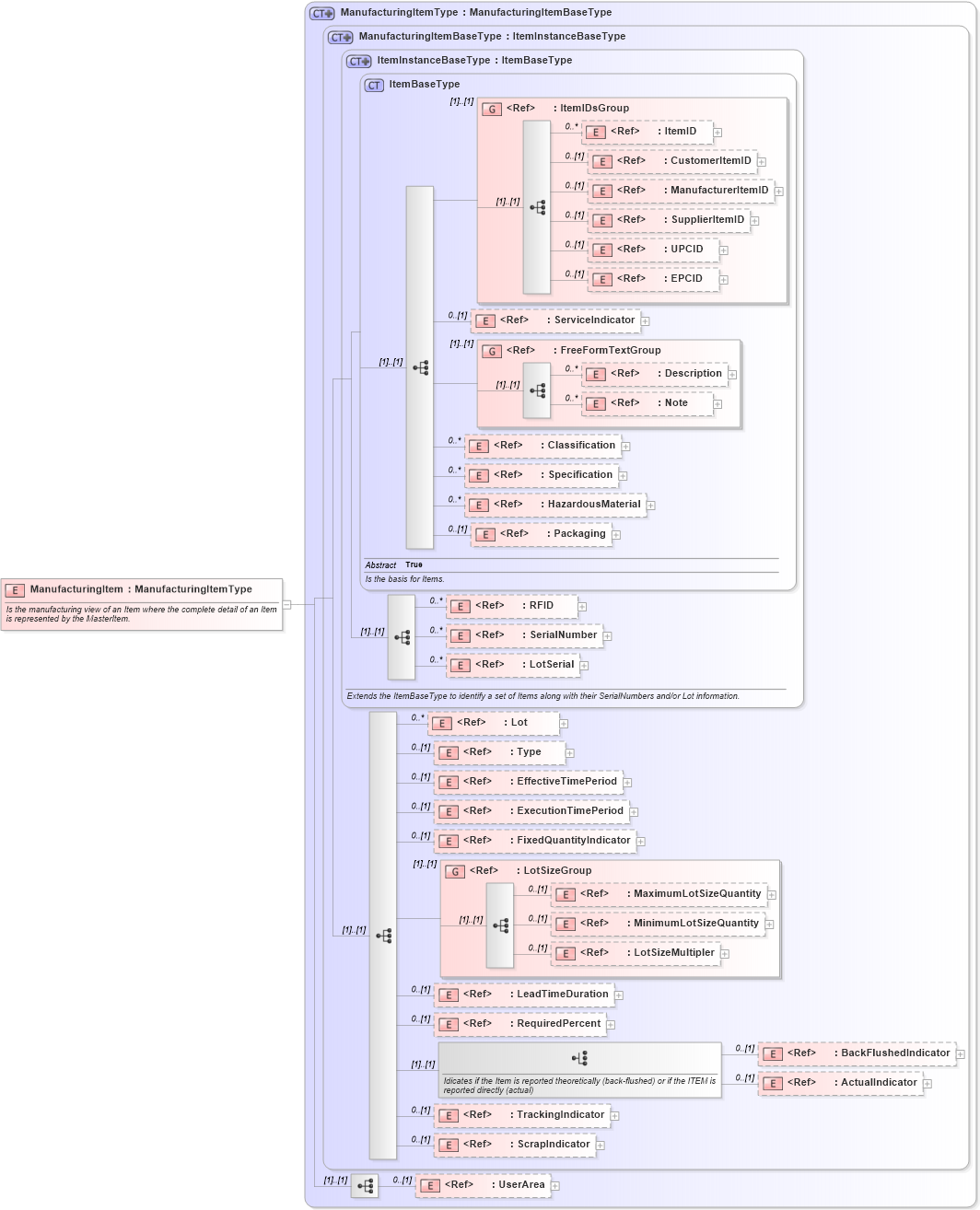This screenshot has width=980, height=1210.
Task: Expand the Lot element
Action: pos(564,723)
